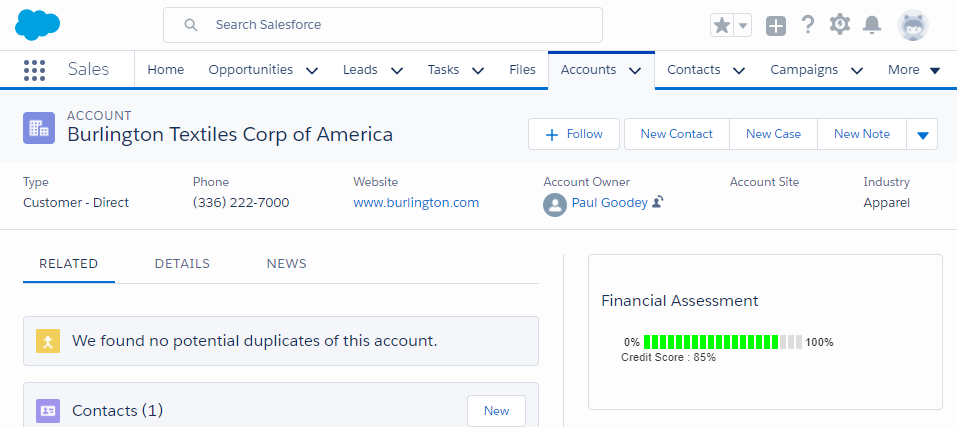Click the Credit Score : 85% label
This screenshot has width=957, height=427.
click(668, 357)
